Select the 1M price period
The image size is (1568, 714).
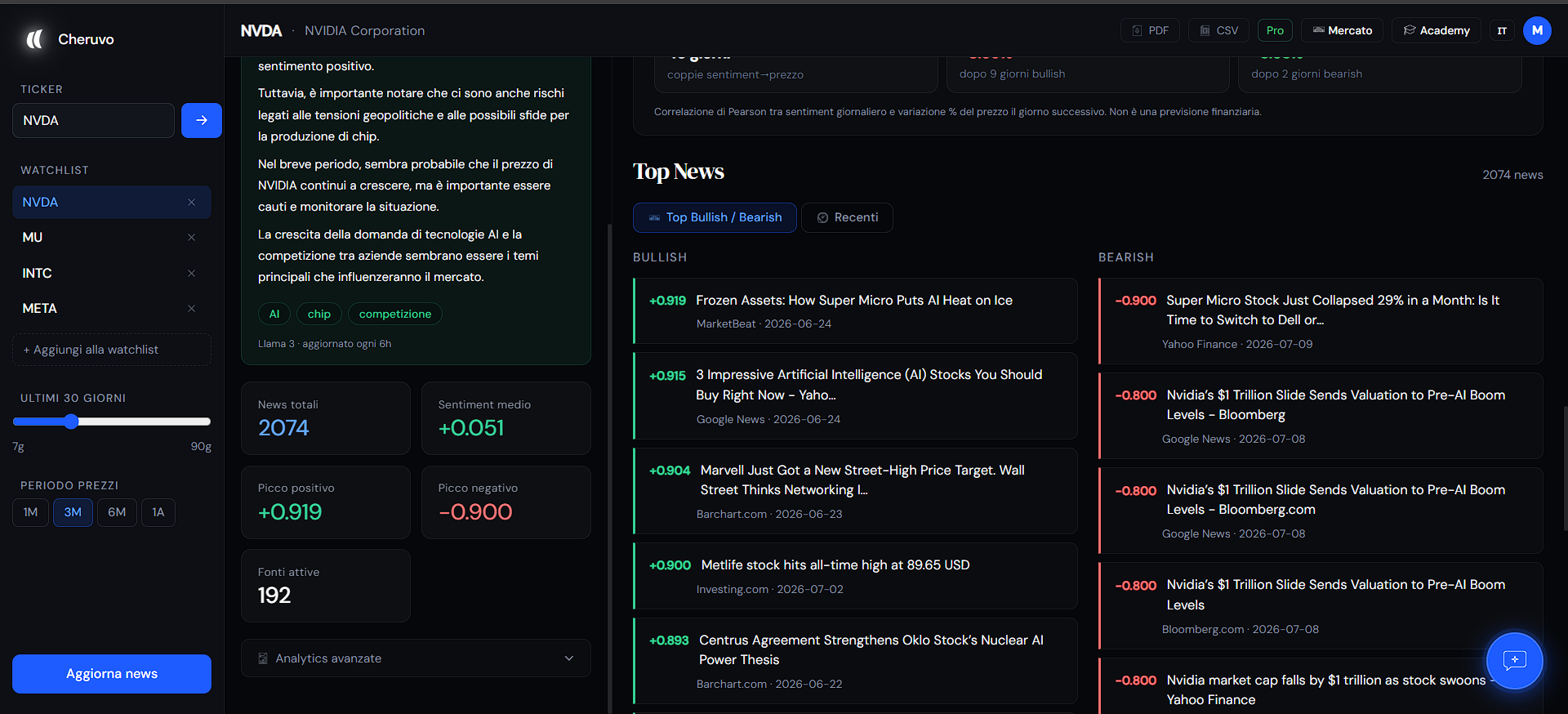[x=30, y=512]
